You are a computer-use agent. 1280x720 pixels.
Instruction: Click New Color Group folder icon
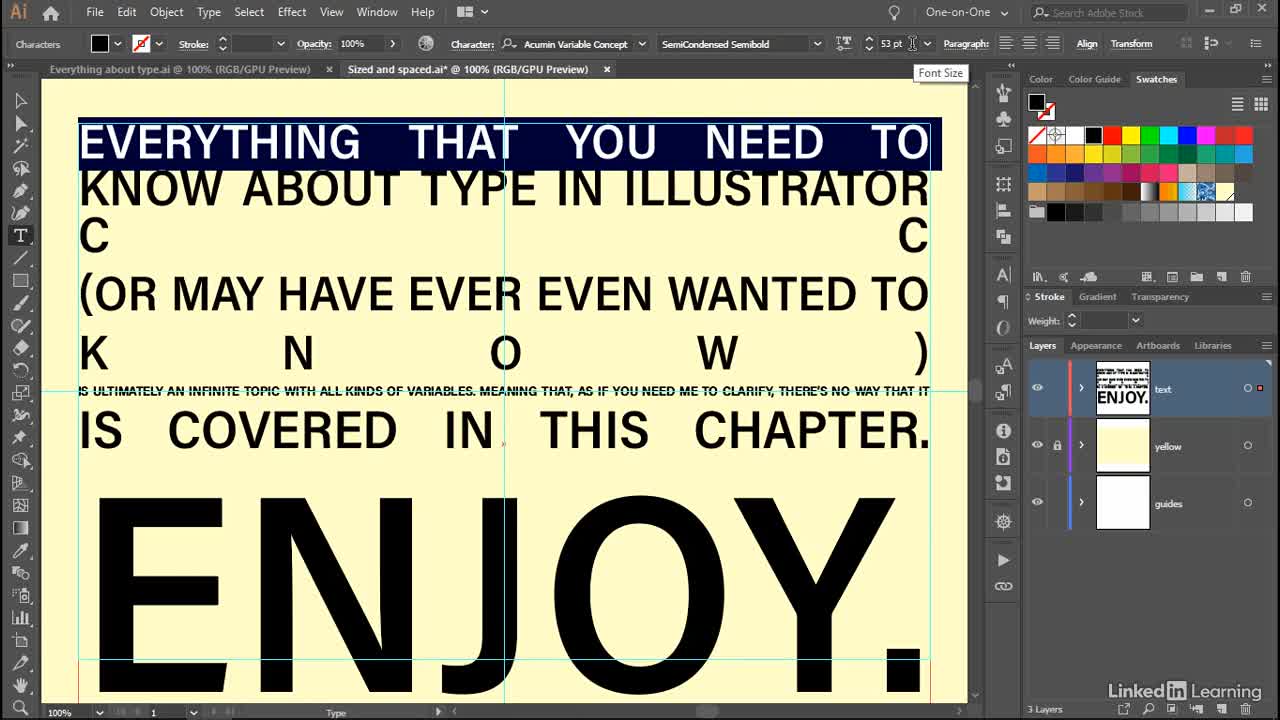(1198, 277)
